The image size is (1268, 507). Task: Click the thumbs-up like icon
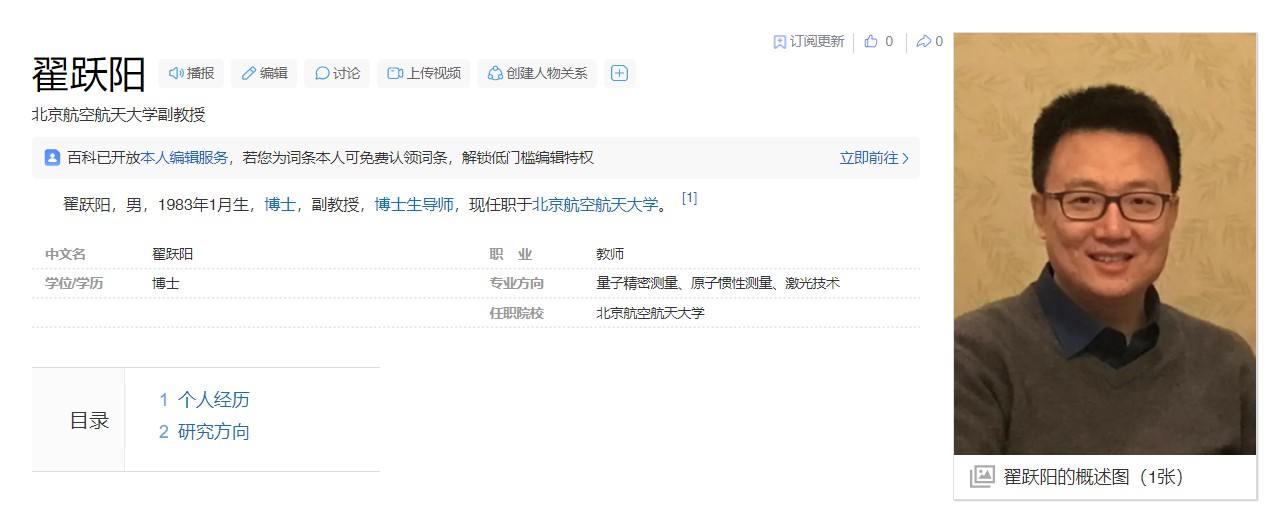pos(871,42)
